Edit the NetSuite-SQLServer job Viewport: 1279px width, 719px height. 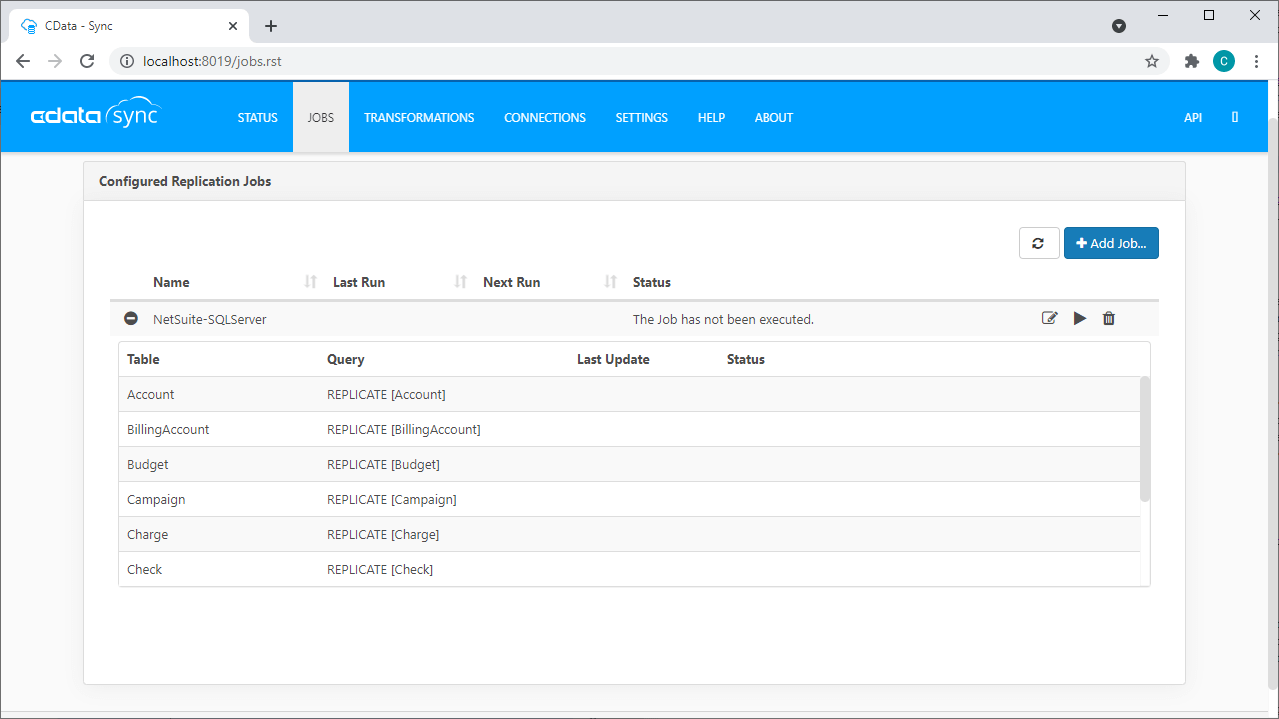pos(1049,319)
